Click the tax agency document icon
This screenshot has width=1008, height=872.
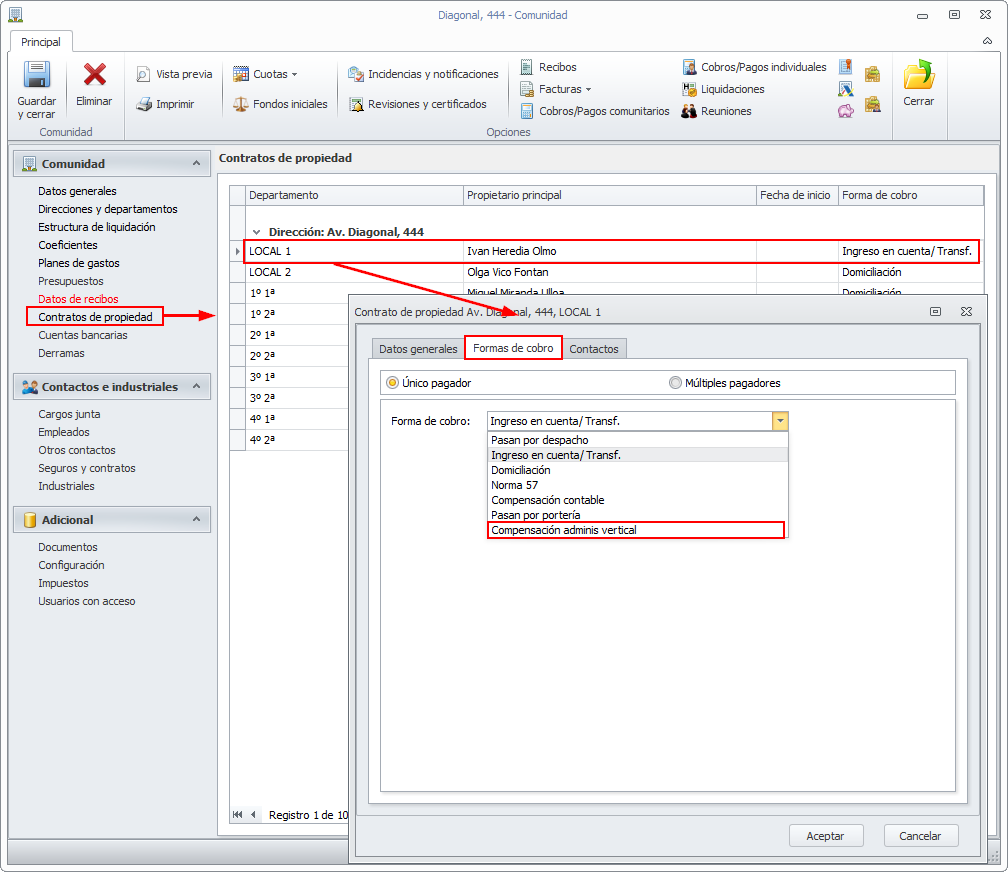click(x=845, y=89)
